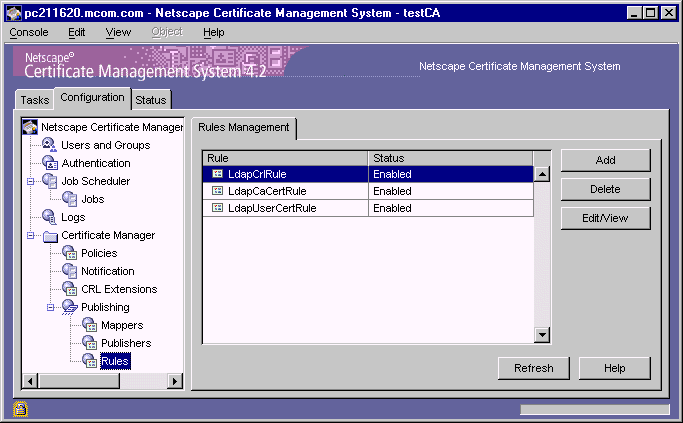Select the Rules Management tab
This screenshot has width=683, height=423.
243,128
